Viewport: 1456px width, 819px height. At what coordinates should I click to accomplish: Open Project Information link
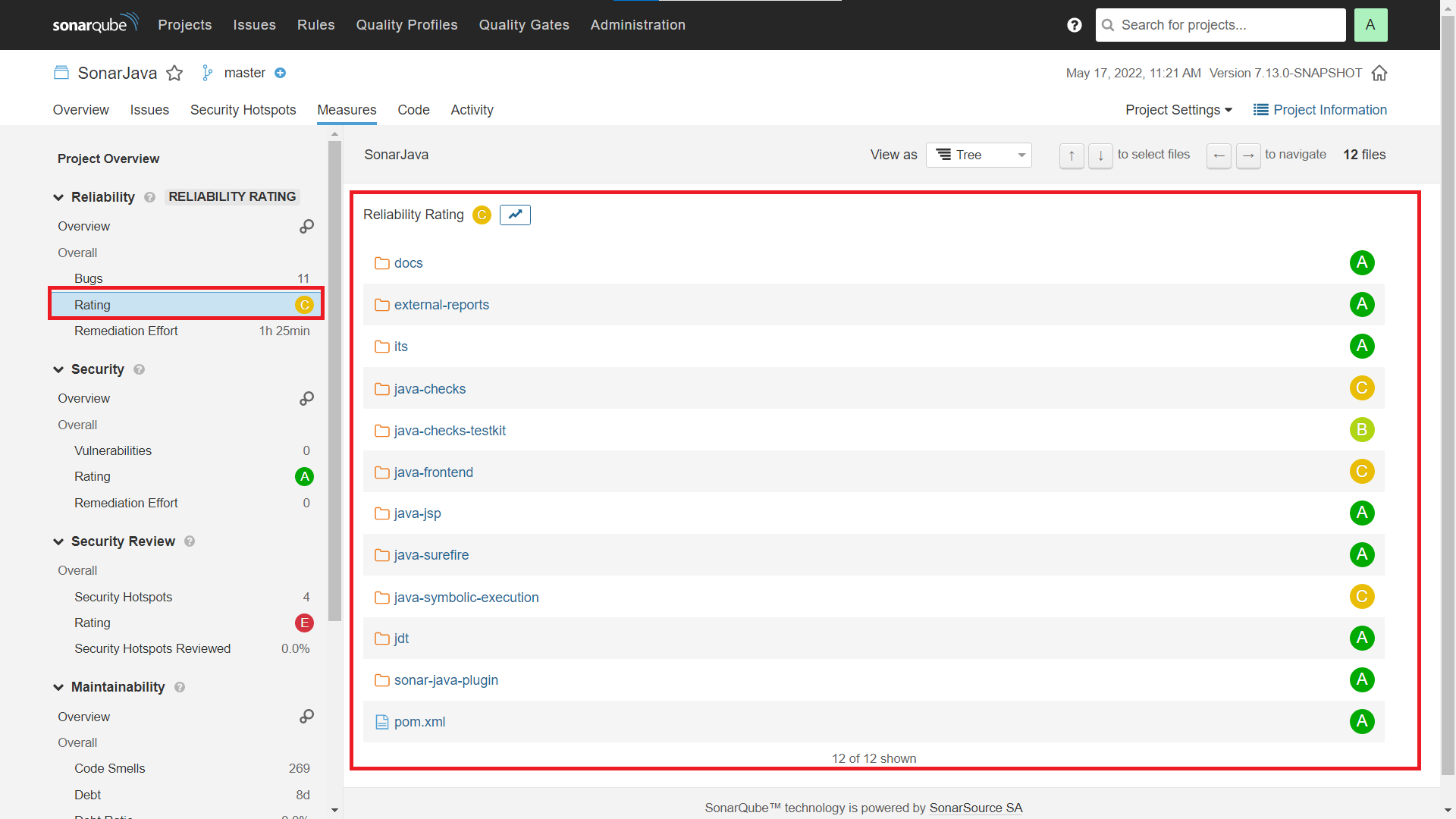[1320, 110]
